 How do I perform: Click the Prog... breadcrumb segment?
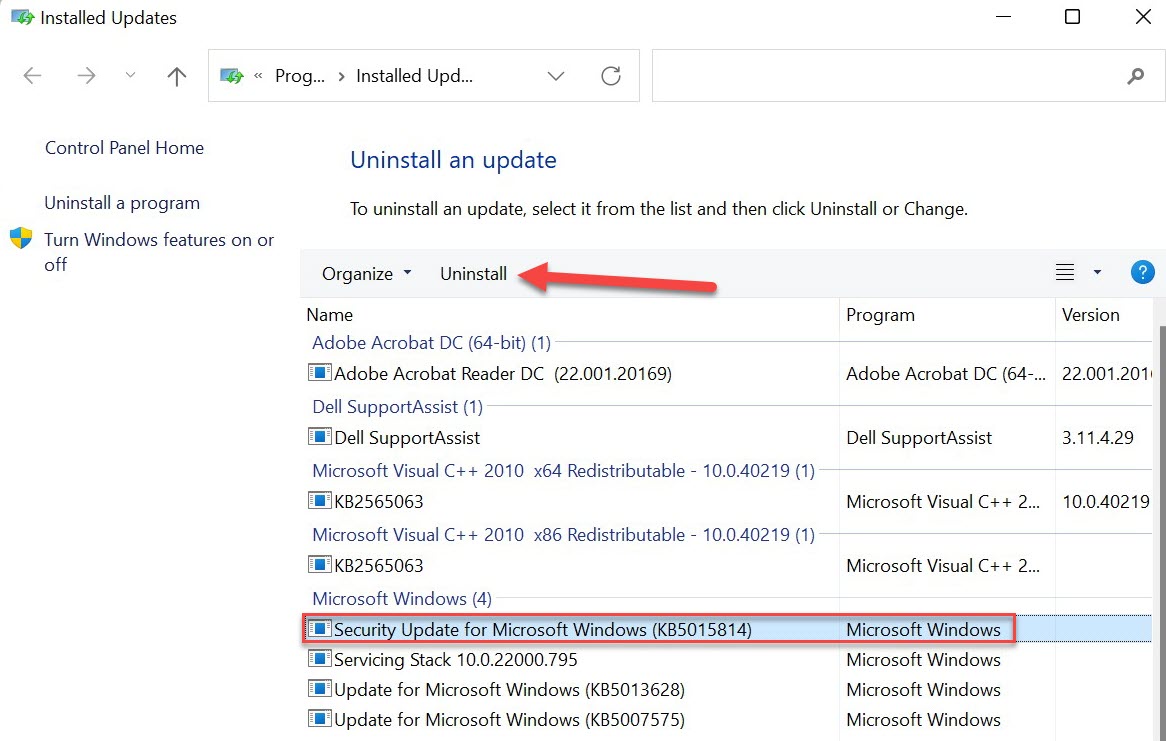tap(300, 76)
